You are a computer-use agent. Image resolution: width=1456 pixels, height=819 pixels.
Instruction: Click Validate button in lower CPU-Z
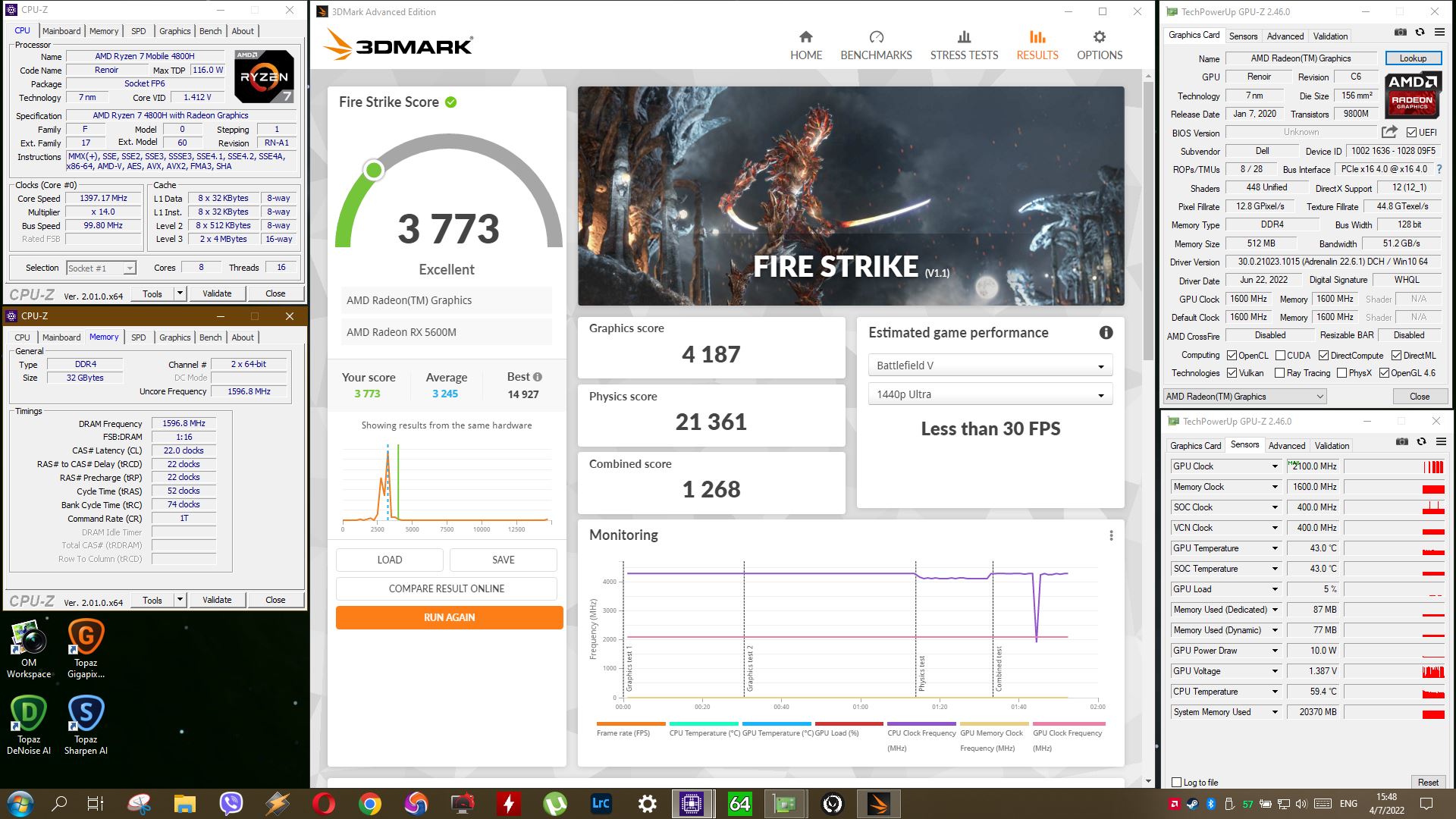[217, 600]
